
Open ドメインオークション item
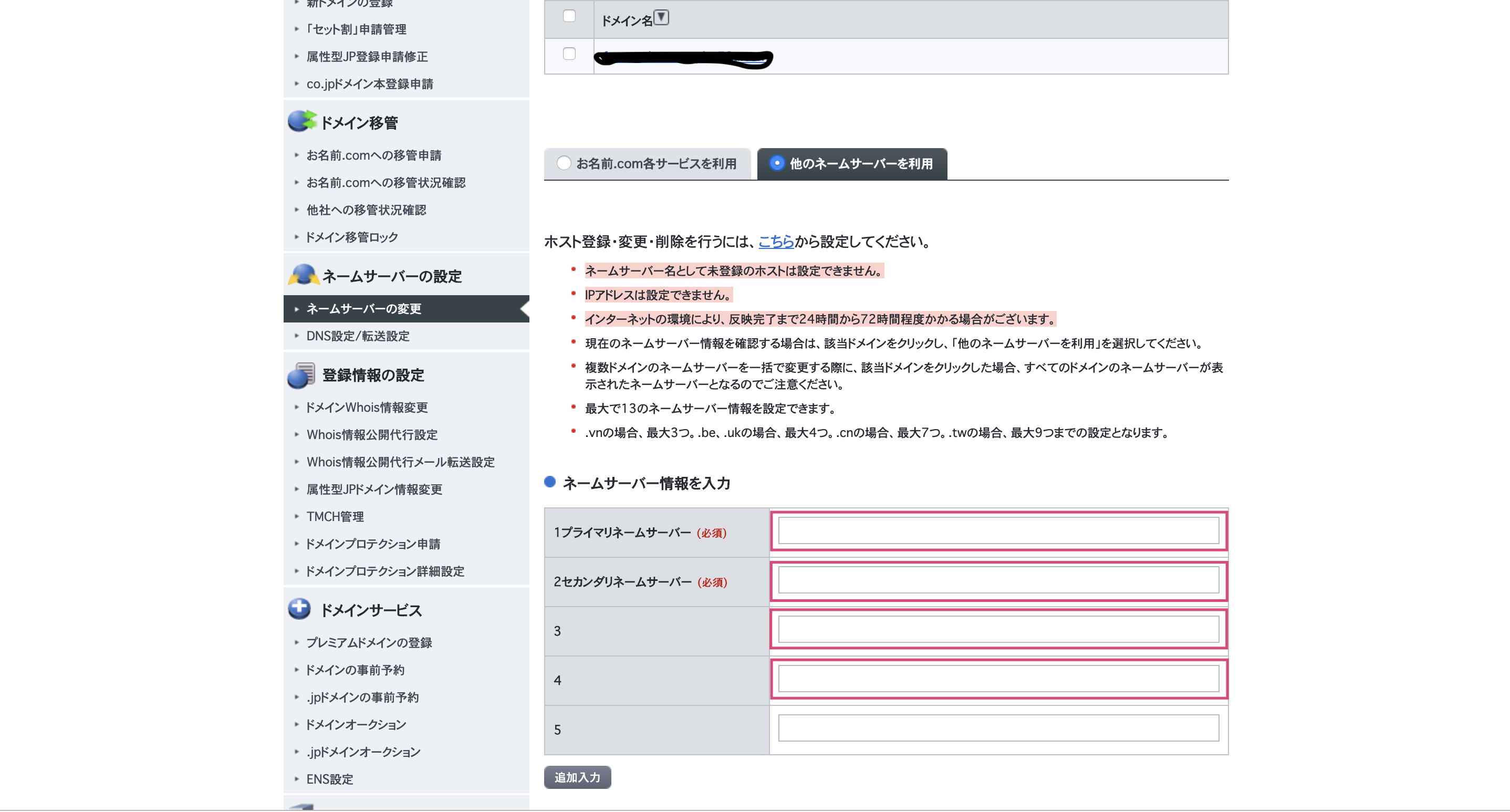[x=356, y=725]
